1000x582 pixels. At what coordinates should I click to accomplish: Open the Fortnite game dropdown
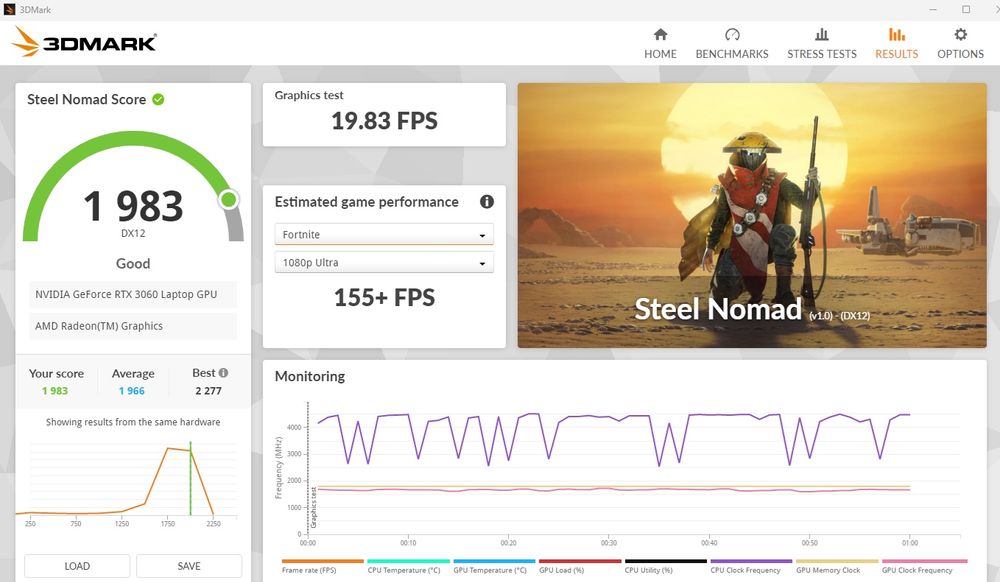coord(384,235)
